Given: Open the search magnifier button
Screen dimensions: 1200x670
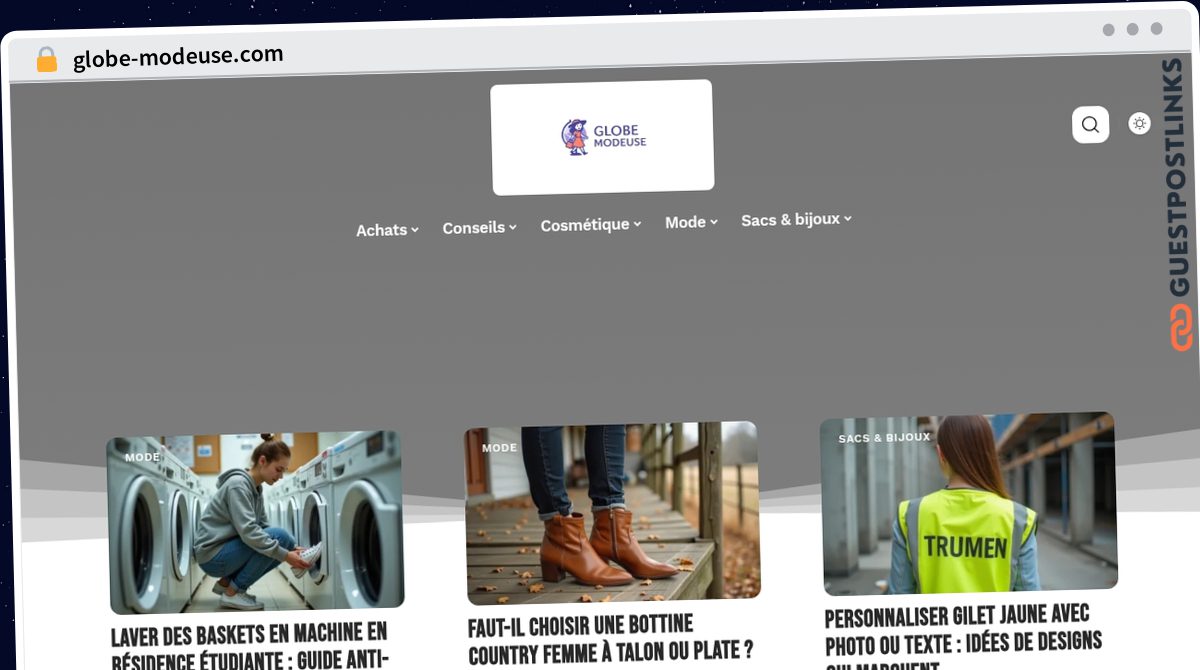Looking at the screenshot, I should (1090, 125).
